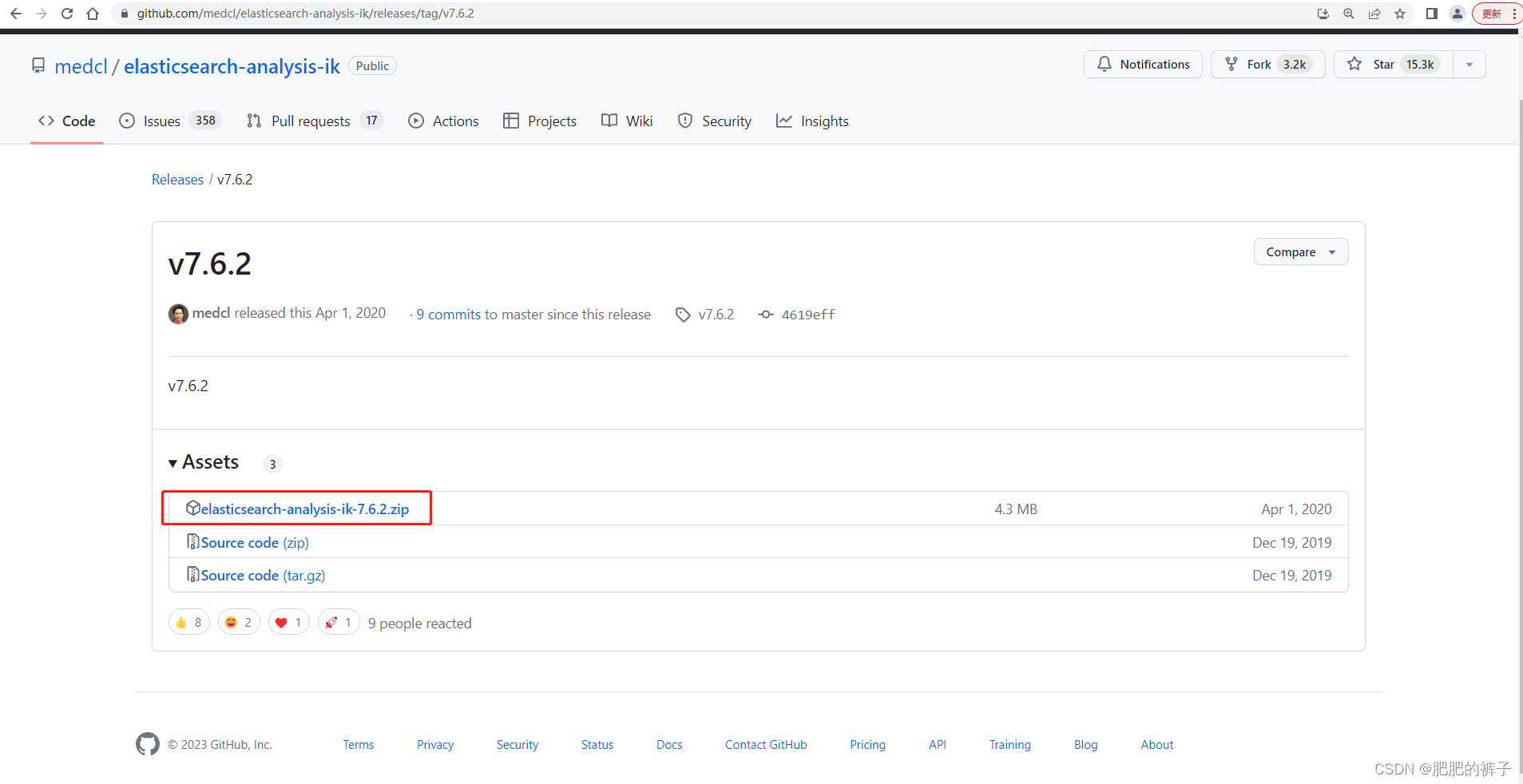Click the address bar URL field
The height and width of the screenshot is (784, 1523).
click(x=711, y=14)
